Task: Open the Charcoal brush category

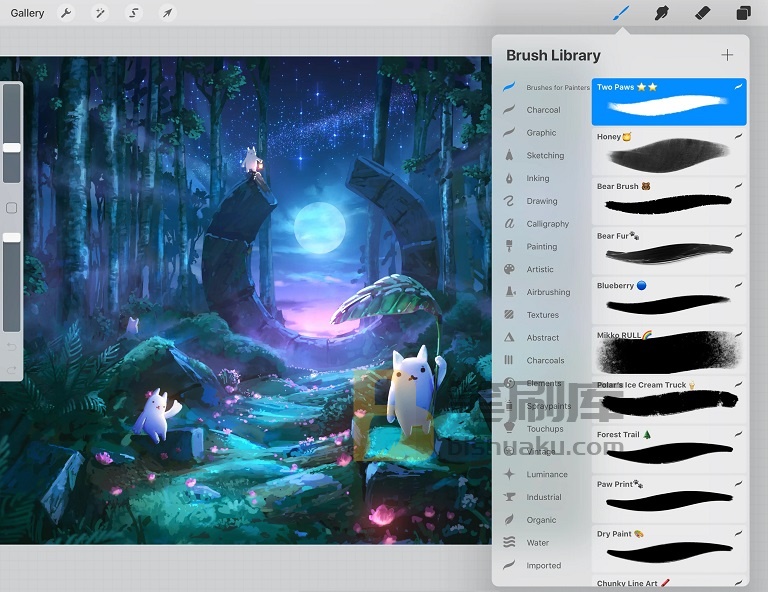Action: tap(543, 110)
